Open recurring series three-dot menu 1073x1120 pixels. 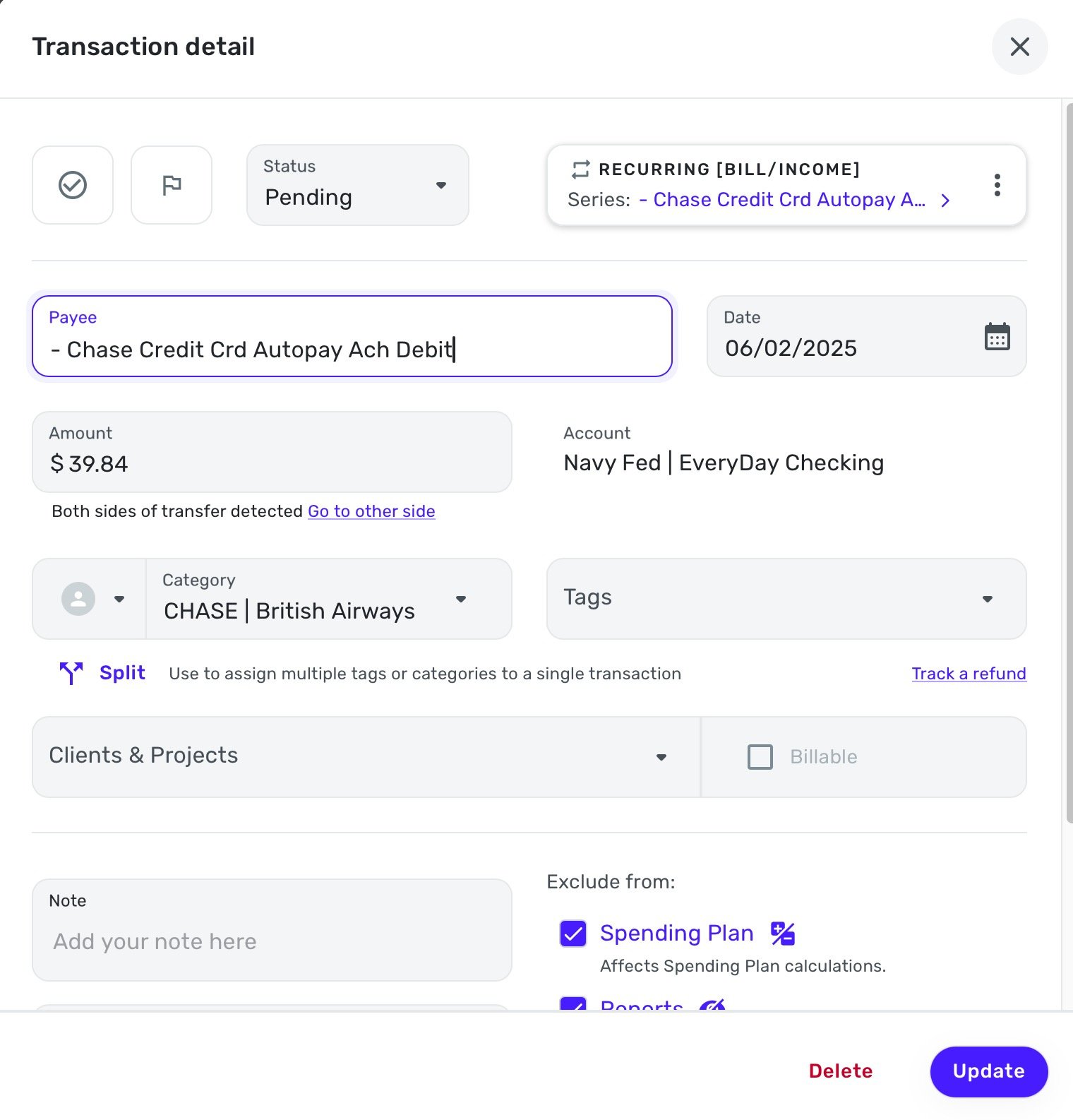pyautogui.click(x=997, y=185)
